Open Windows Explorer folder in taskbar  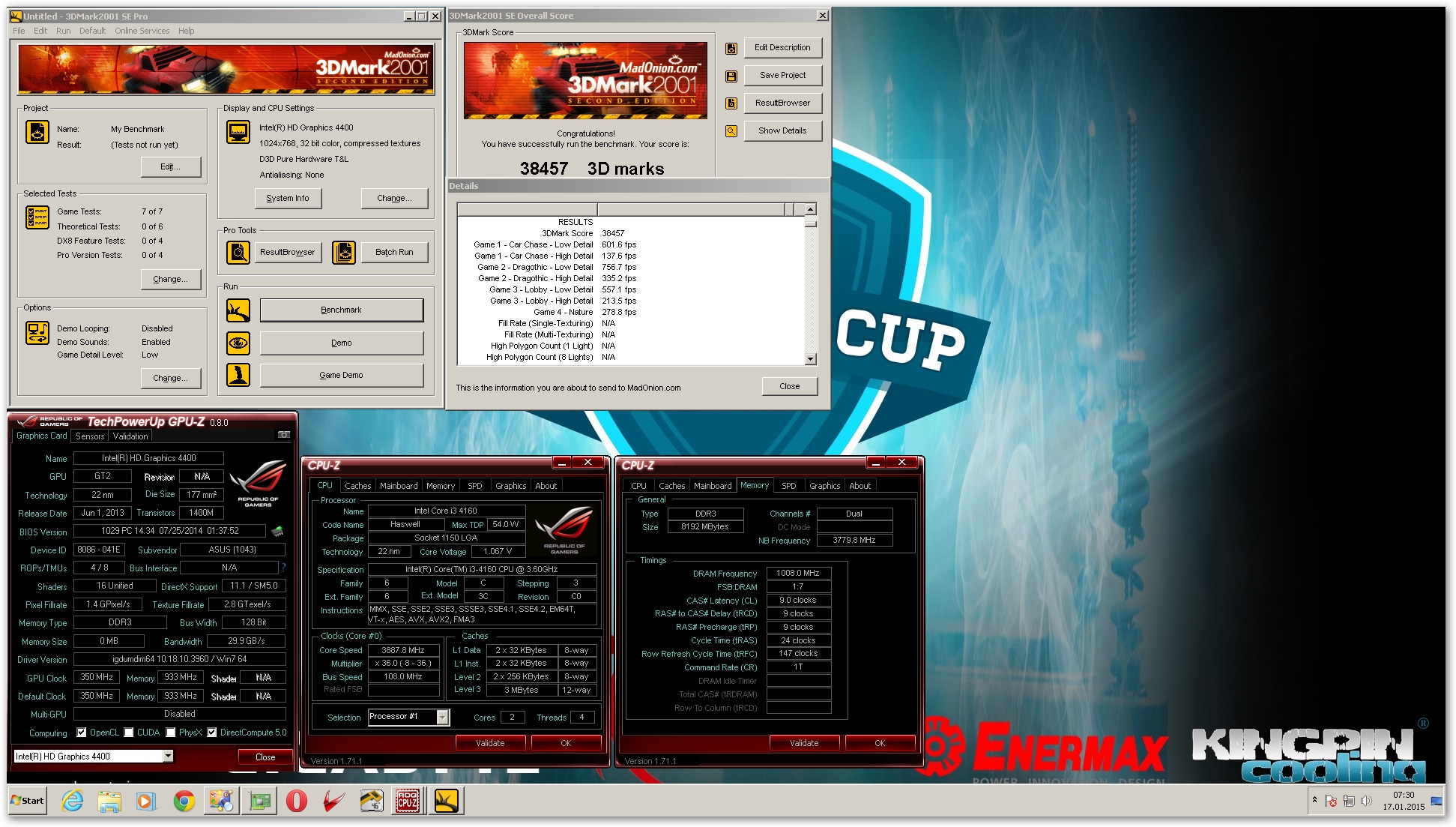tap(109, 802)
